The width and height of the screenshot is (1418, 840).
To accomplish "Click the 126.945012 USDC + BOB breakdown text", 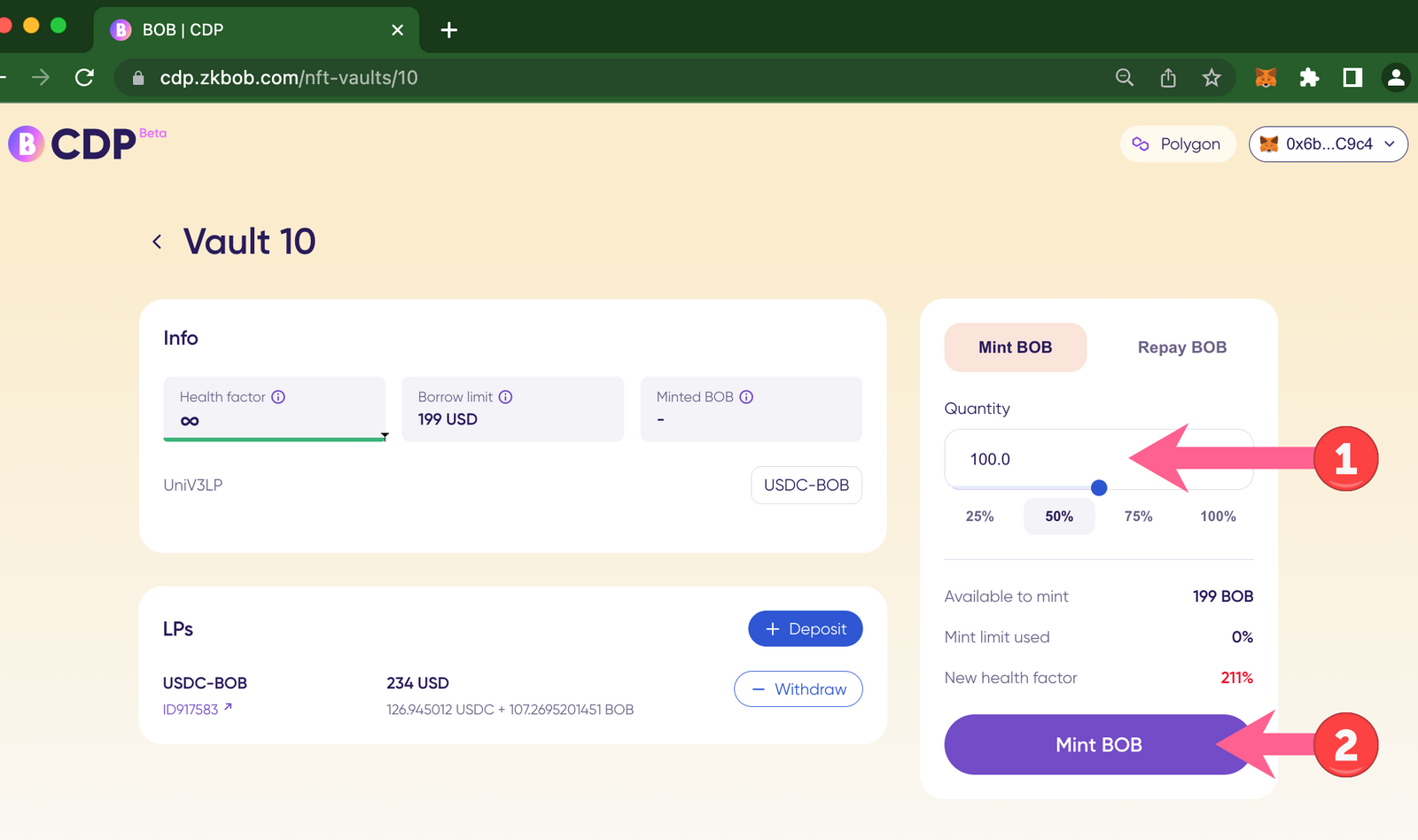I will (510, 710).
